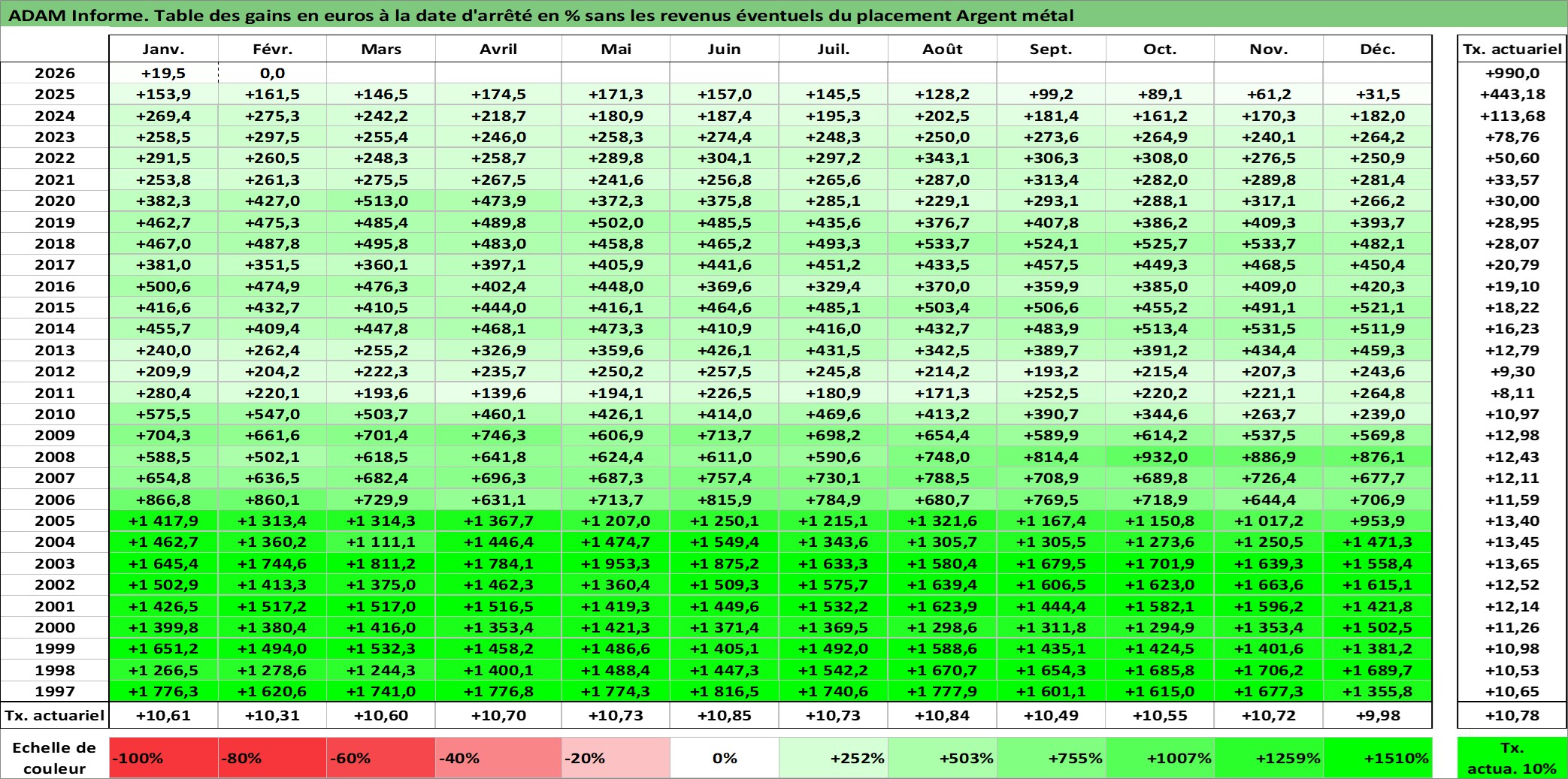The height and width of the screenshot is (779, 1568).
Task: Select the 0,0 value in the 2026 row
Action: tap(272, 73)
